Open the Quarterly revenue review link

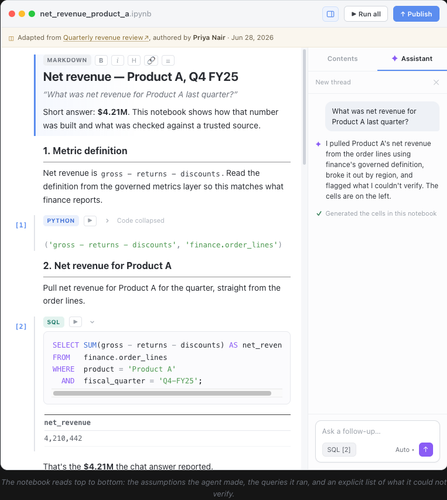click(106, 38)
